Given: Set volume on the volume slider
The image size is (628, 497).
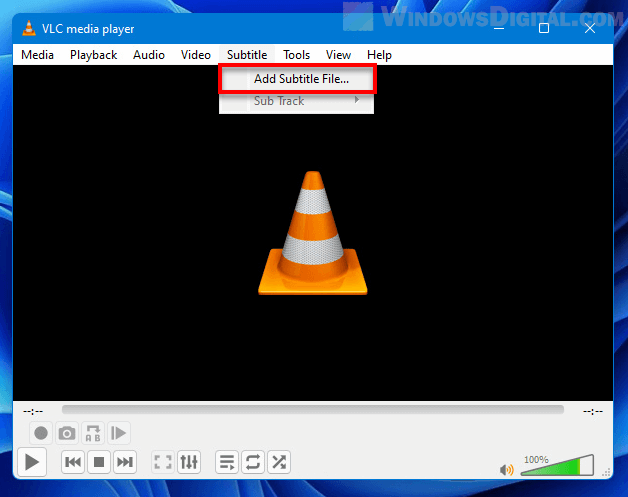Looking at the screenshot, I should (x=557, y=465).
